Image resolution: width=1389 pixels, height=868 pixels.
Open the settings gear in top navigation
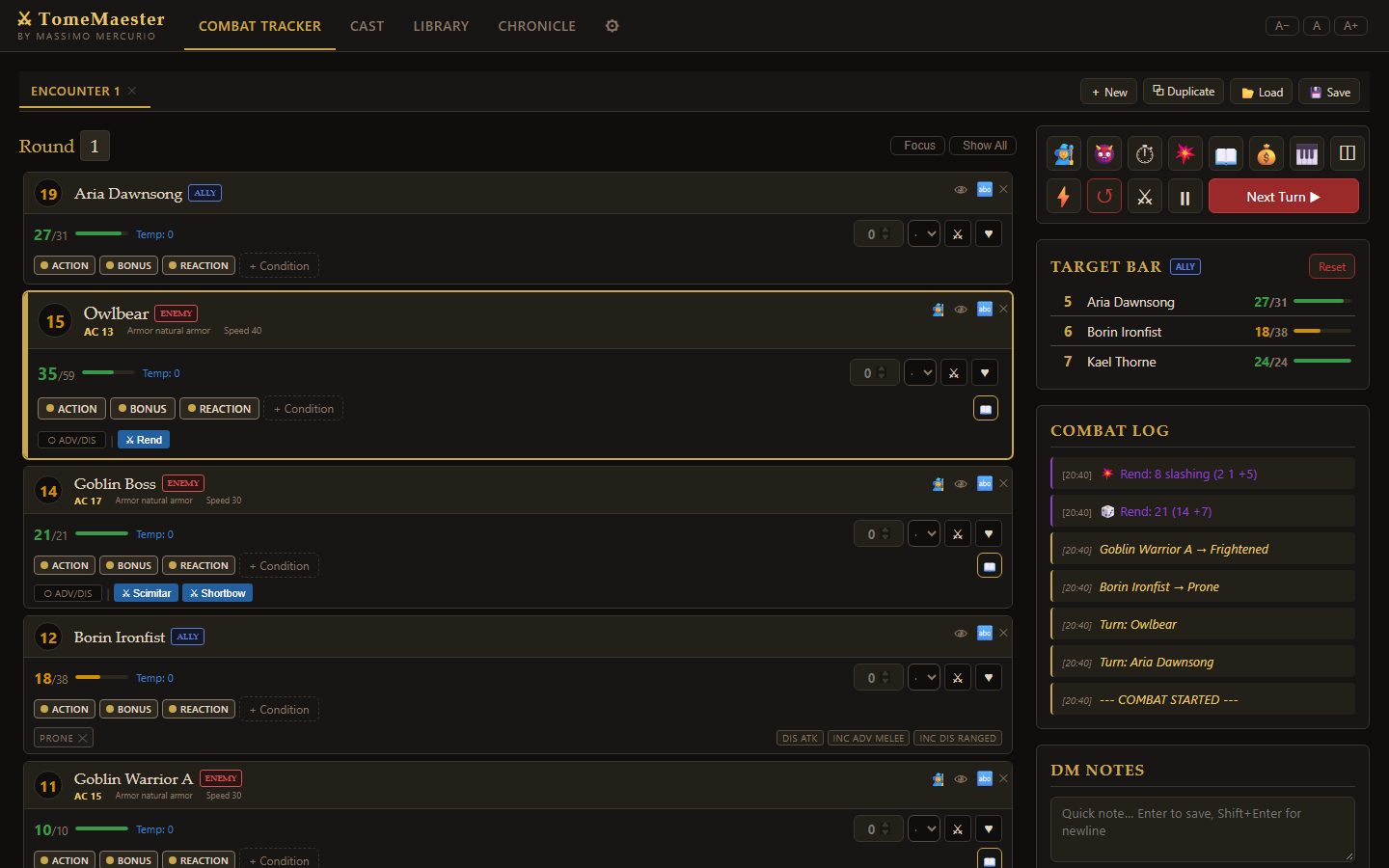[x=612, y=26]
